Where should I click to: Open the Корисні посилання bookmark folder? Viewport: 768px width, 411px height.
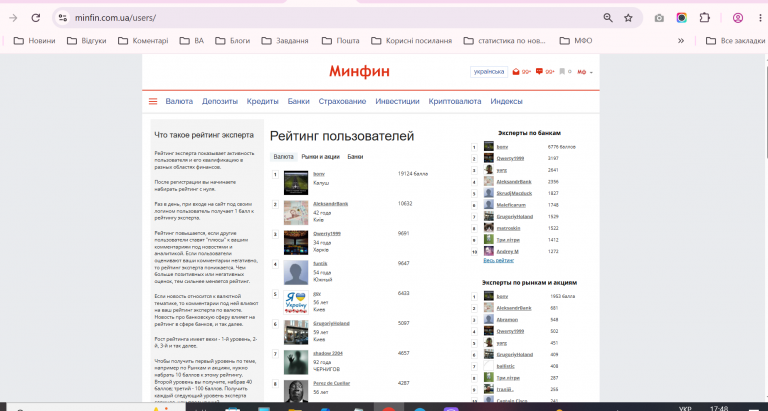tap(411, 41)
